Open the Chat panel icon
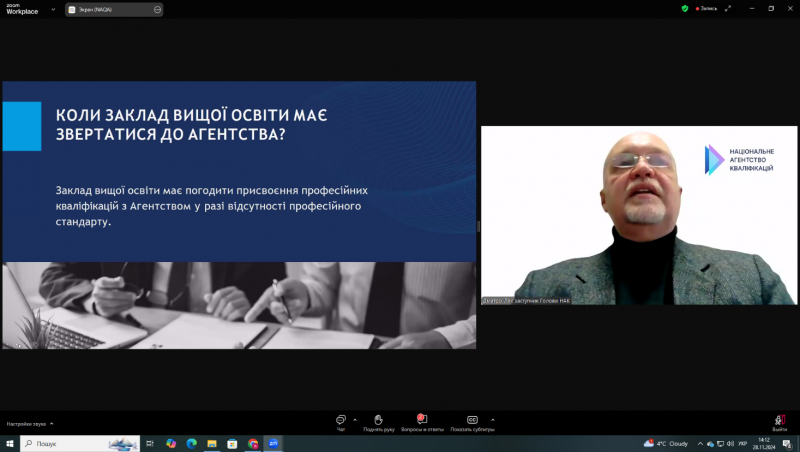This screenshot has width=800, height=452. (x=341, y=419)
